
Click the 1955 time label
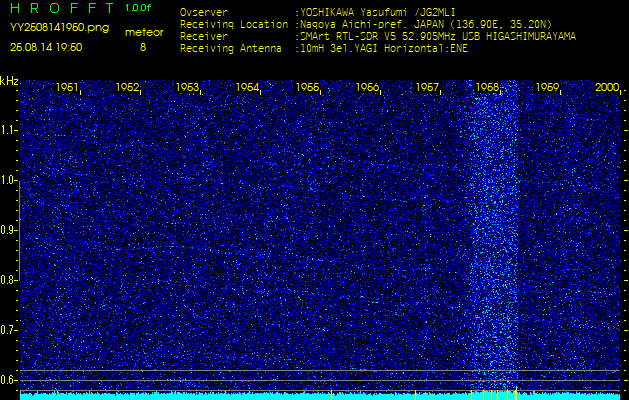[307, 87]
